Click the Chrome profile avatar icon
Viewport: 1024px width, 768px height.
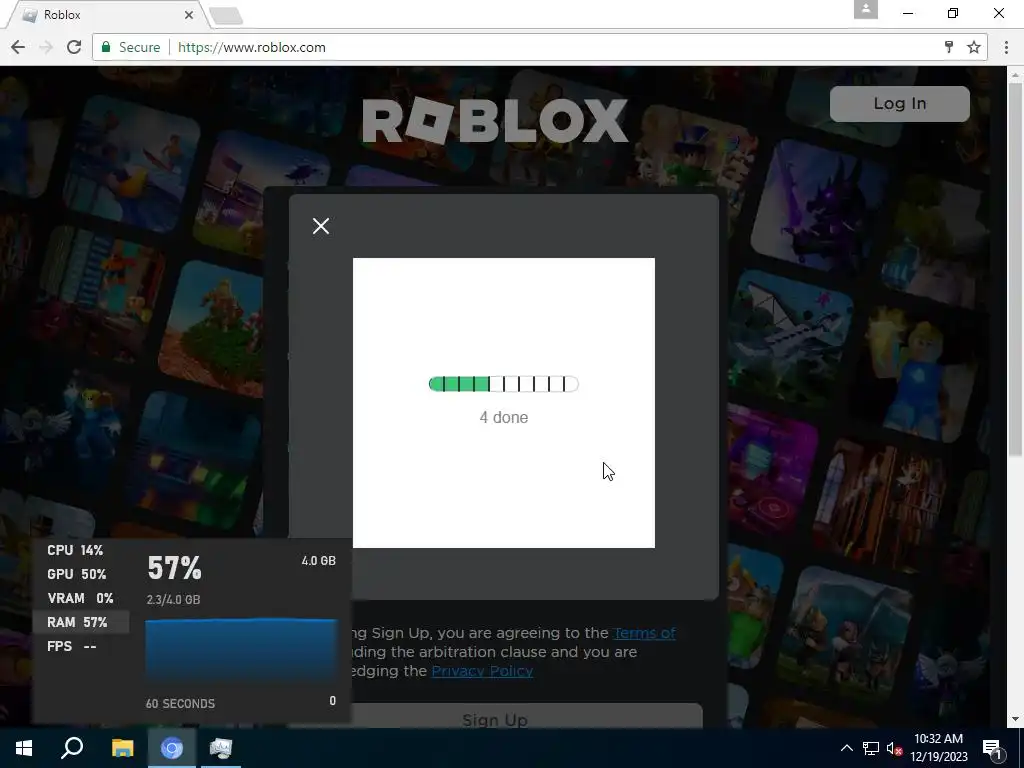pos(865,9)
